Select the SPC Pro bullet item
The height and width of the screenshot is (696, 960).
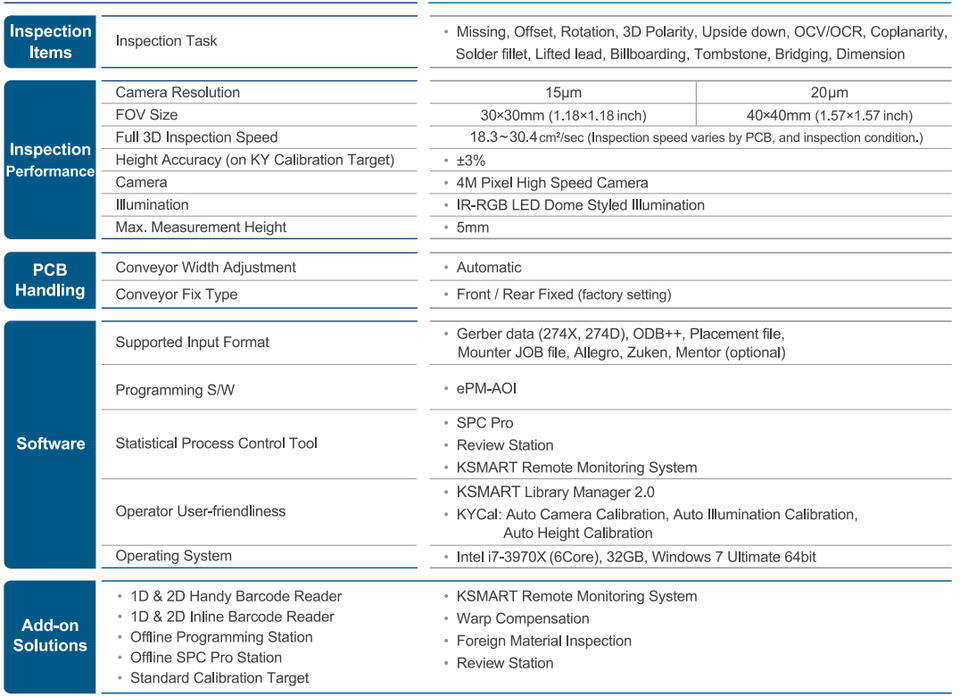point(485,423)
